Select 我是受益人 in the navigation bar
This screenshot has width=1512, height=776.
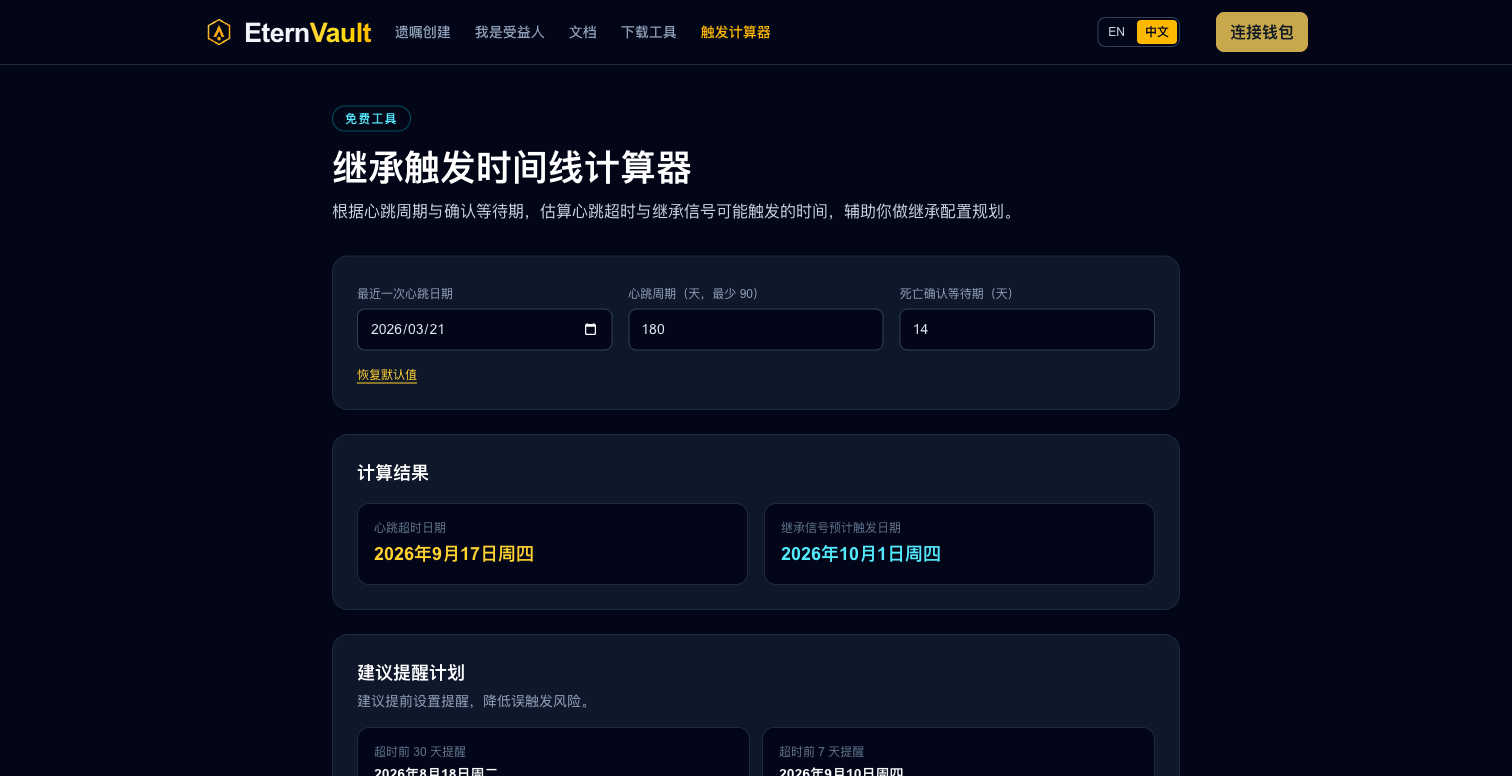pos(509,32)
